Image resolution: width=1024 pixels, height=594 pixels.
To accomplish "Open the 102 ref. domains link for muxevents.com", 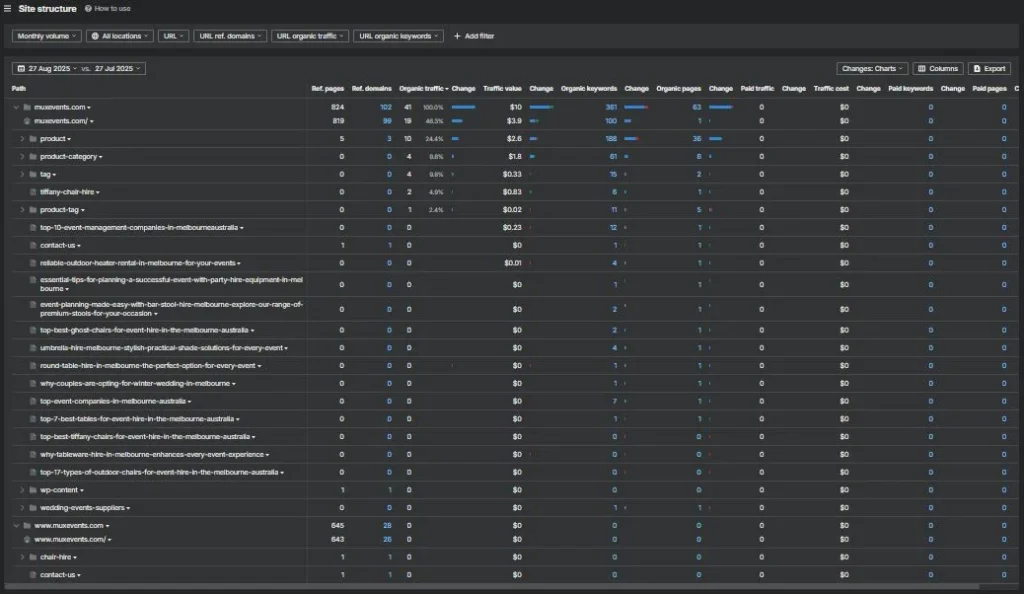I will (386, 107).
